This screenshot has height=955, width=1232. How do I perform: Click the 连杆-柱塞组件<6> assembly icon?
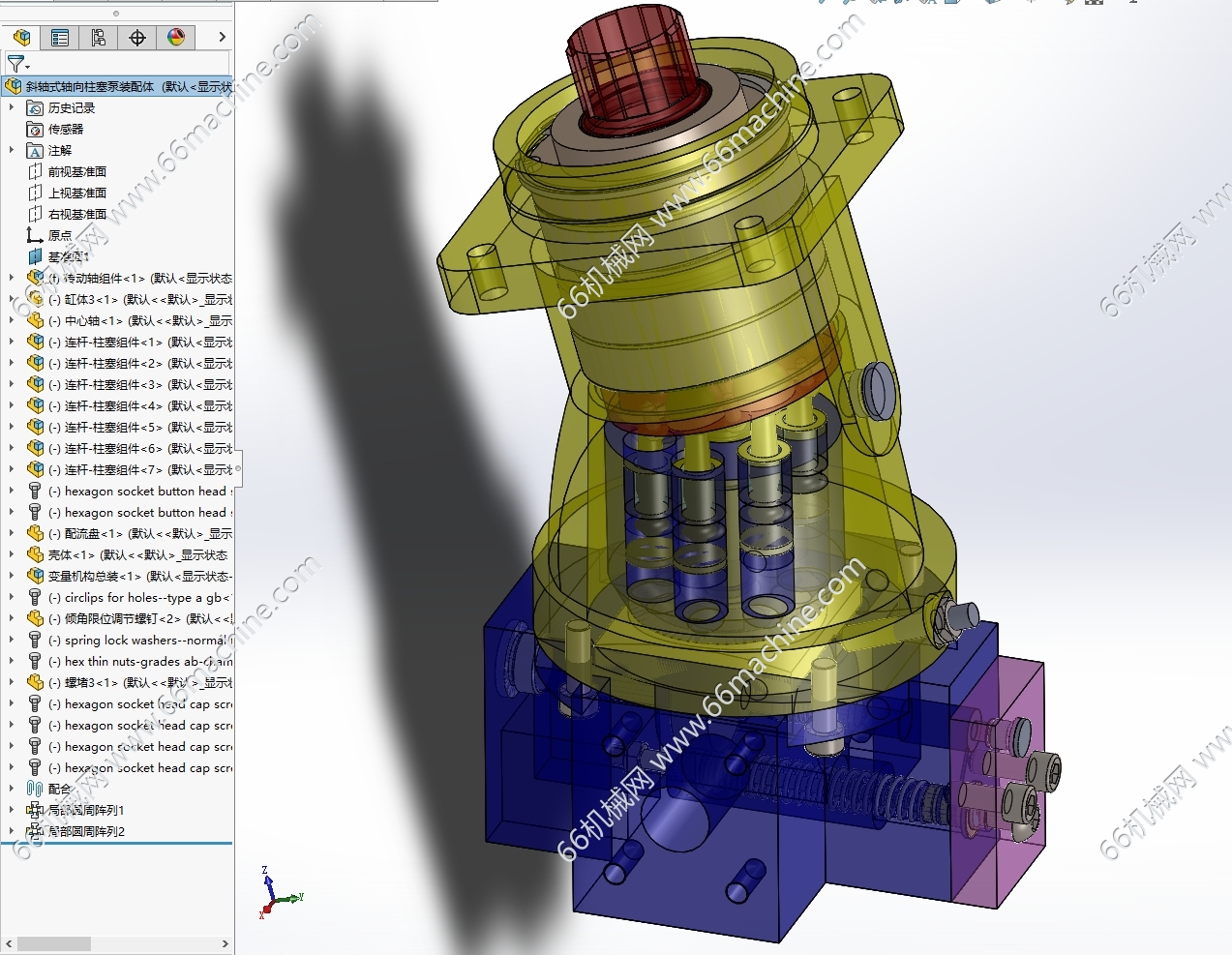click(35, 448)
